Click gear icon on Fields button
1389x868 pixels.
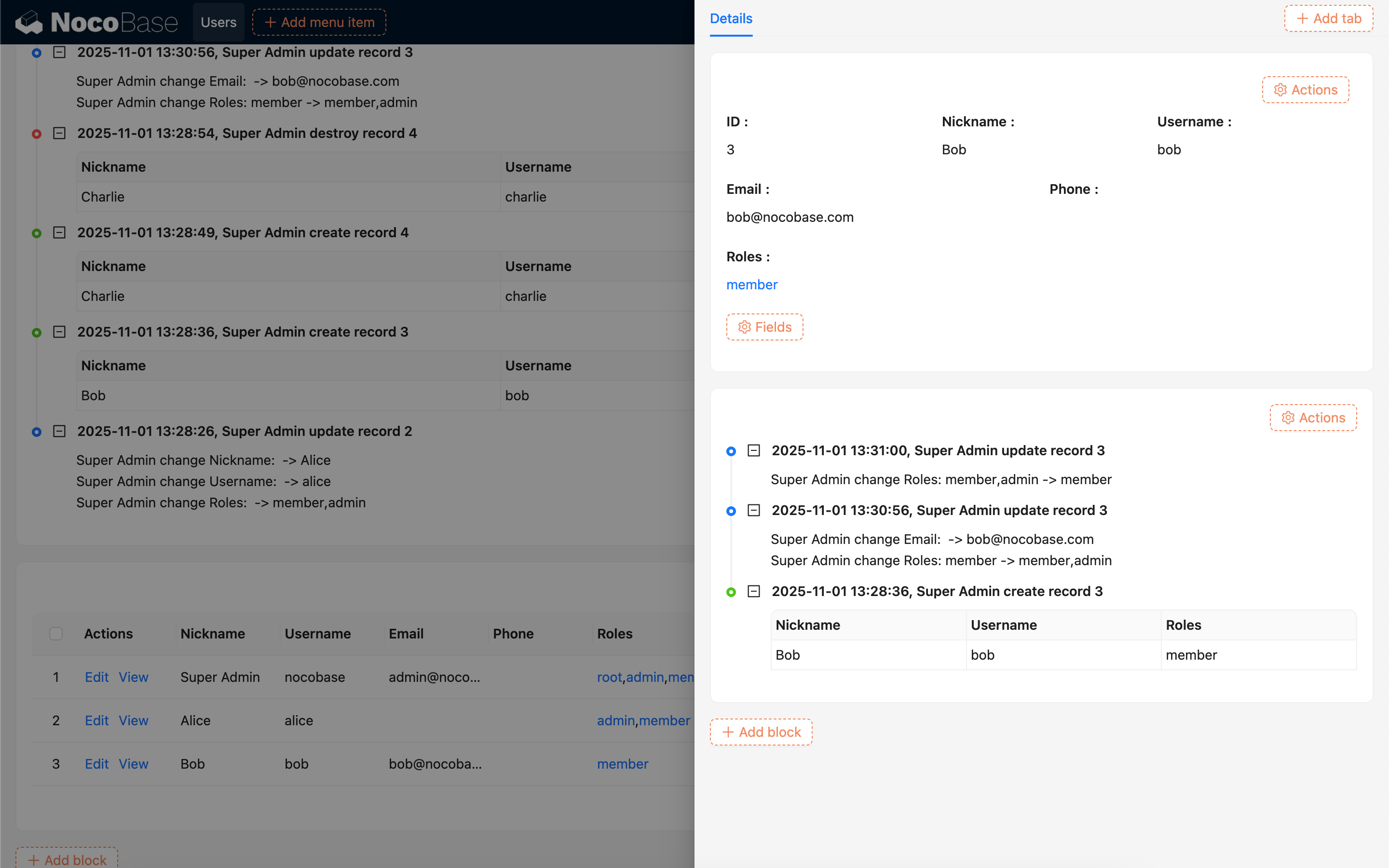pyautogui.click(x=745, y=327)
